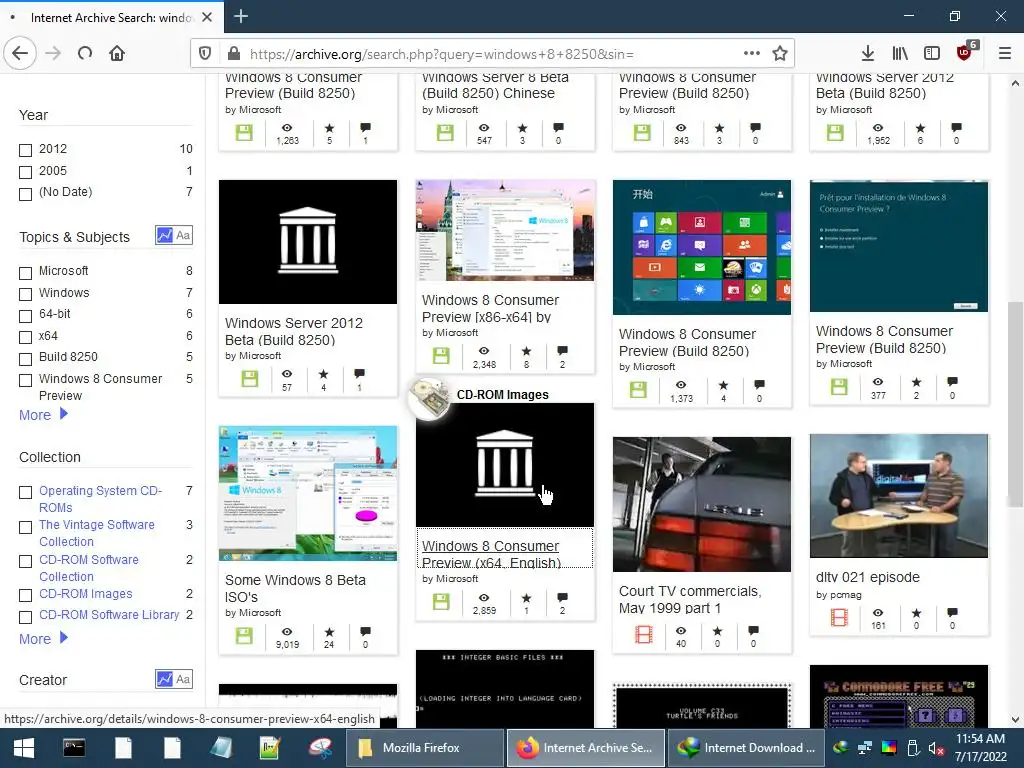
Task: Tick the Build 8250 topic checkbox
Action: pyautogui.click(x=25, y=359)
